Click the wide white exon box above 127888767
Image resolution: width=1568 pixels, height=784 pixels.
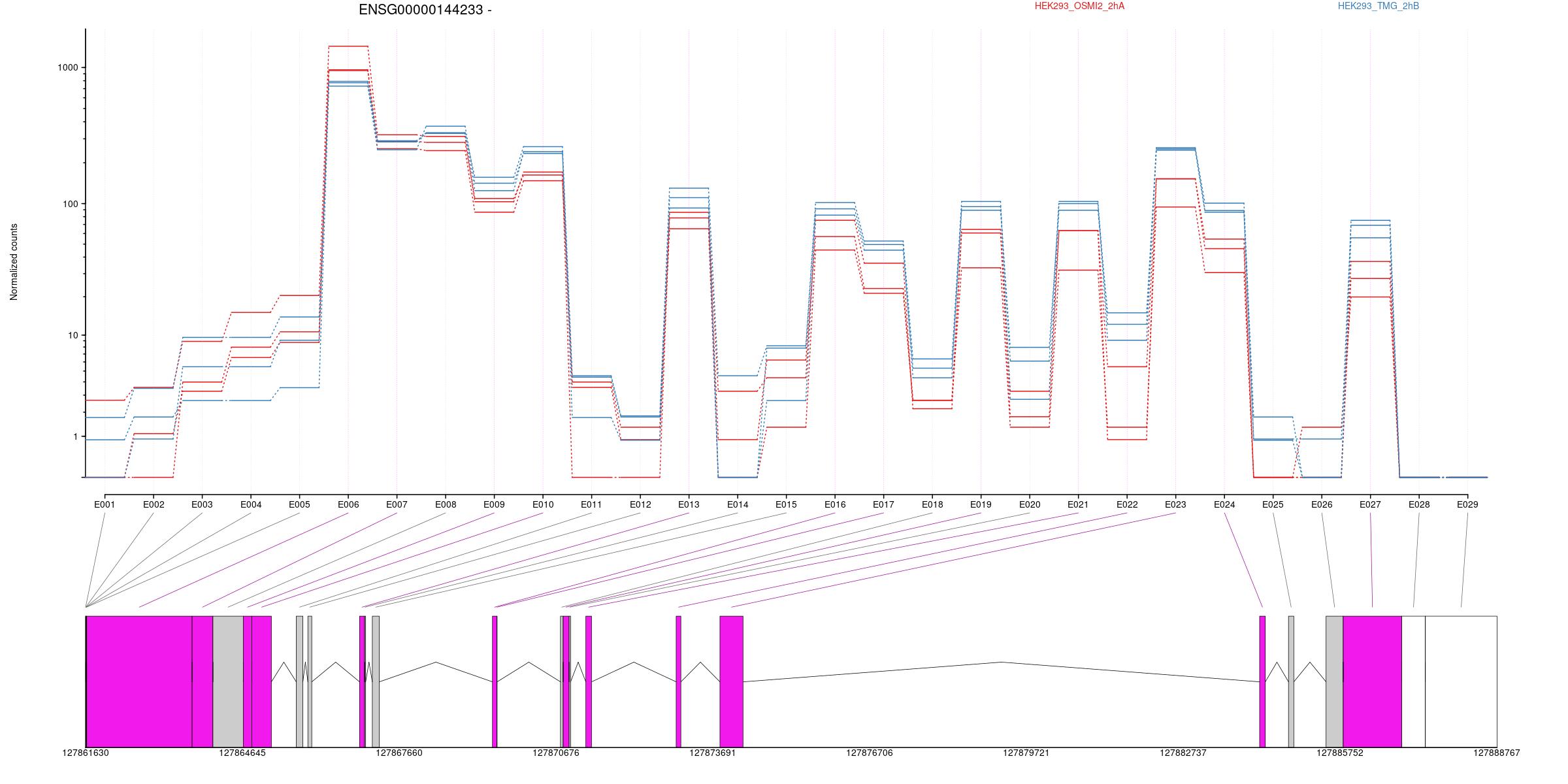coord(1461,681)
